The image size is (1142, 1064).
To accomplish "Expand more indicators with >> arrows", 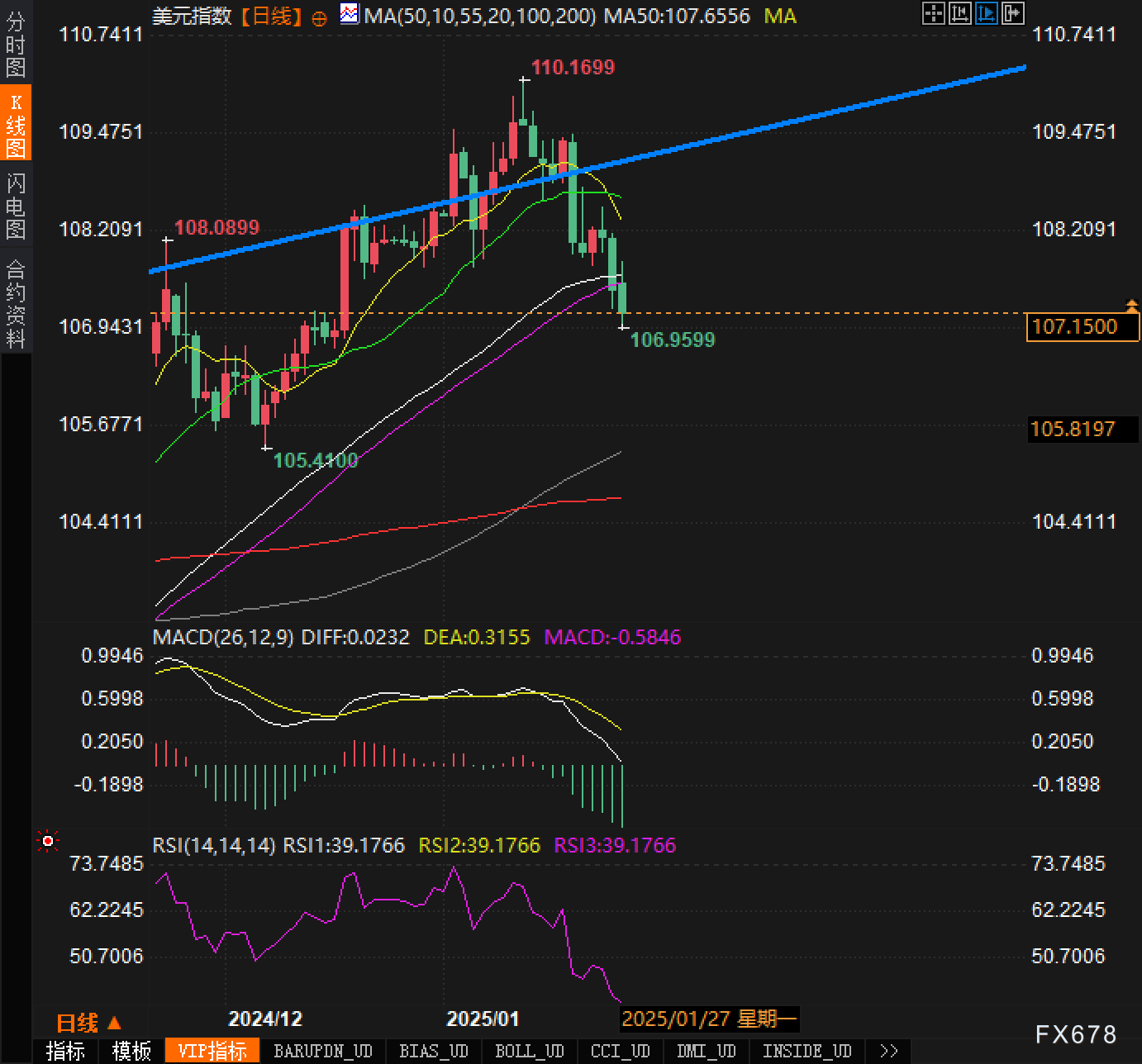I will [888, 1051].
